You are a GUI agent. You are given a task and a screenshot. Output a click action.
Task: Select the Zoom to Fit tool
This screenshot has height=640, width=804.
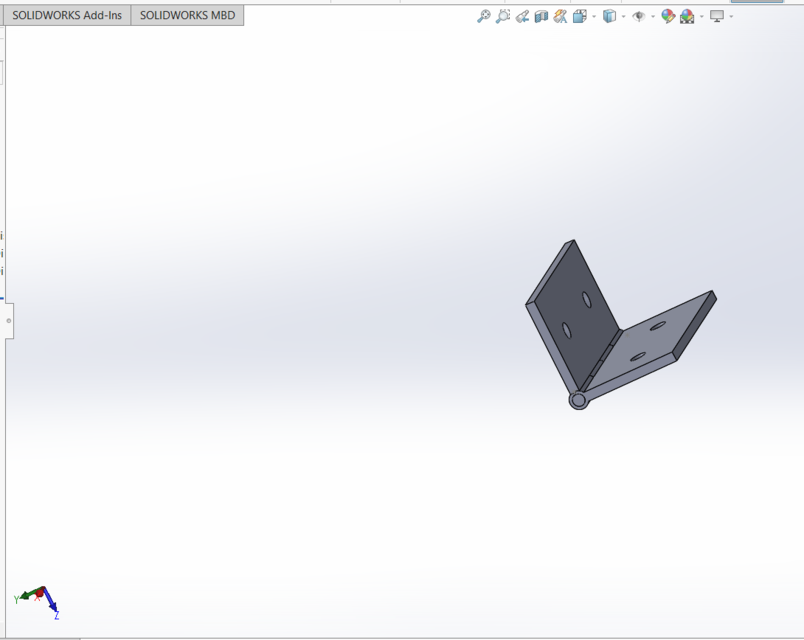click(x=483, y=15)
